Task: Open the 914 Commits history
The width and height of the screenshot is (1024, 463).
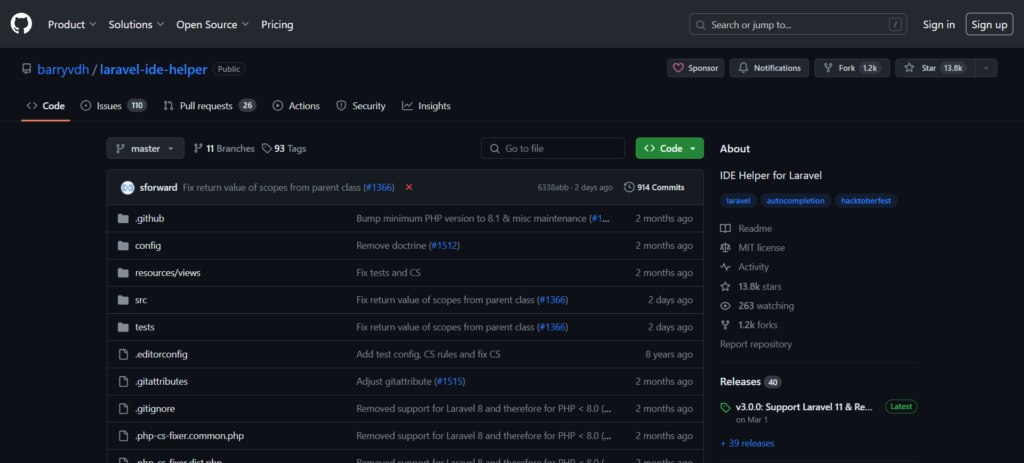Action: click(x=654, y=187)
